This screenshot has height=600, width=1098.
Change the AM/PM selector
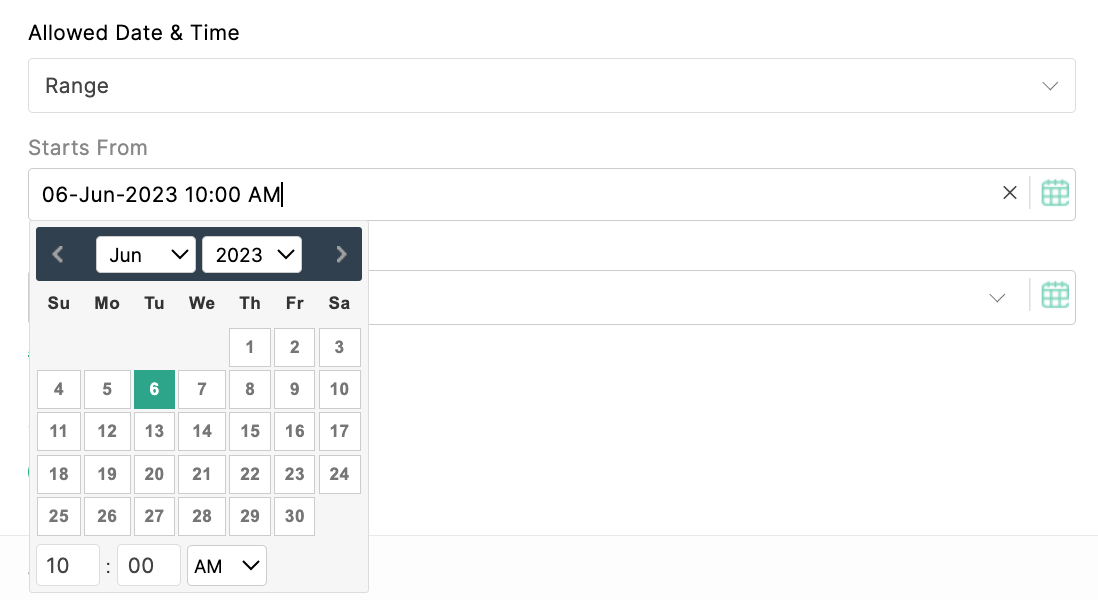227,566
